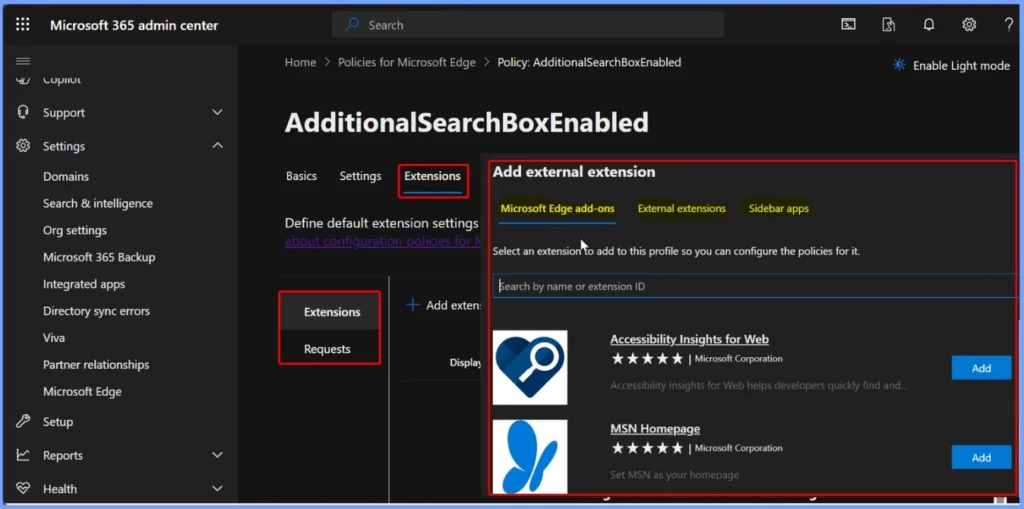Click the Policy: AdditionalSearchBoxEnabled breadcrumb text
1024x509 pixels.
589,62
